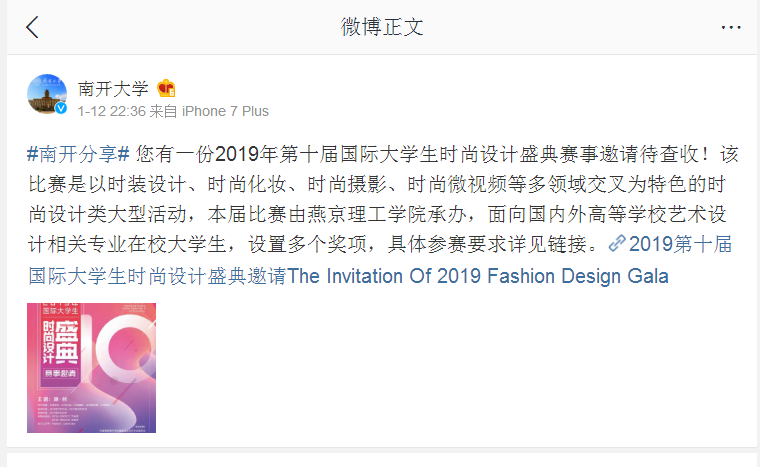Click the member badge beside 南开大学
The width and height of the screenshot is (760, 467).
[x=167, y=88]
